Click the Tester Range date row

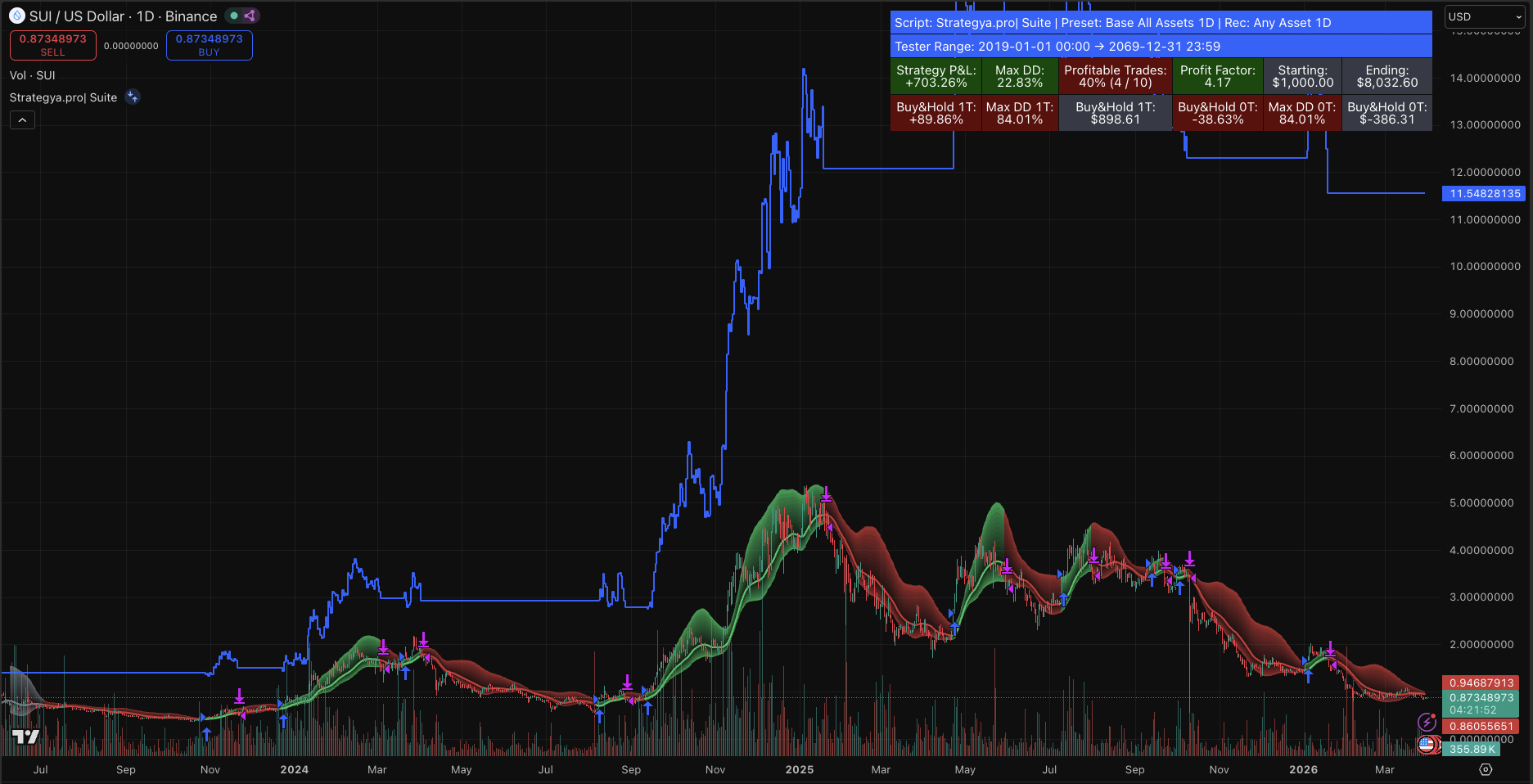(x=1161, y=47)
